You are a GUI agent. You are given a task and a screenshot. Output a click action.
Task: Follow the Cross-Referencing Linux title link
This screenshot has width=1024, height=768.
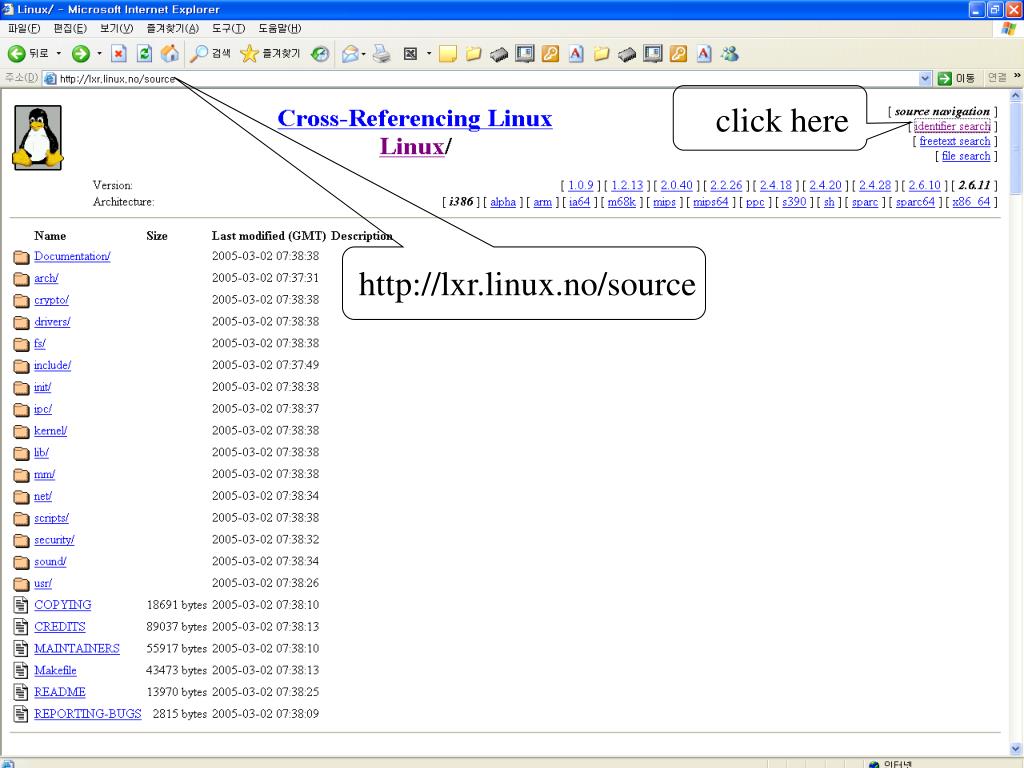point(415,118)
